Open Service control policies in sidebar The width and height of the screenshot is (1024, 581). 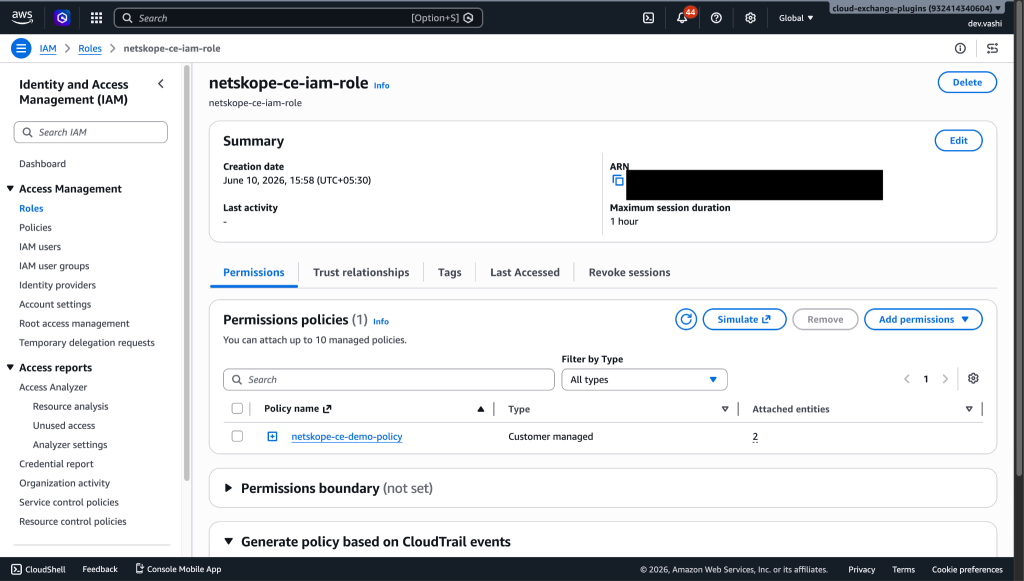[69, 502]
